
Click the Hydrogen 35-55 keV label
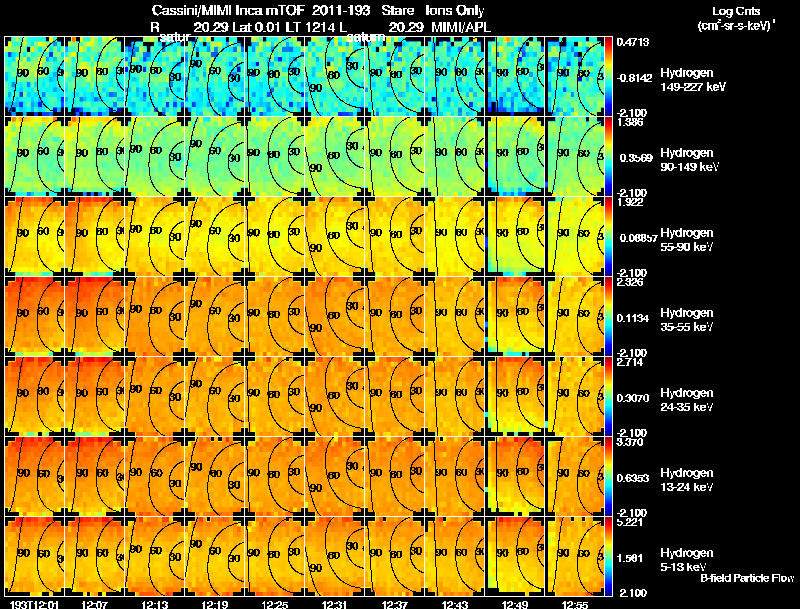click(x=687, y=320)
